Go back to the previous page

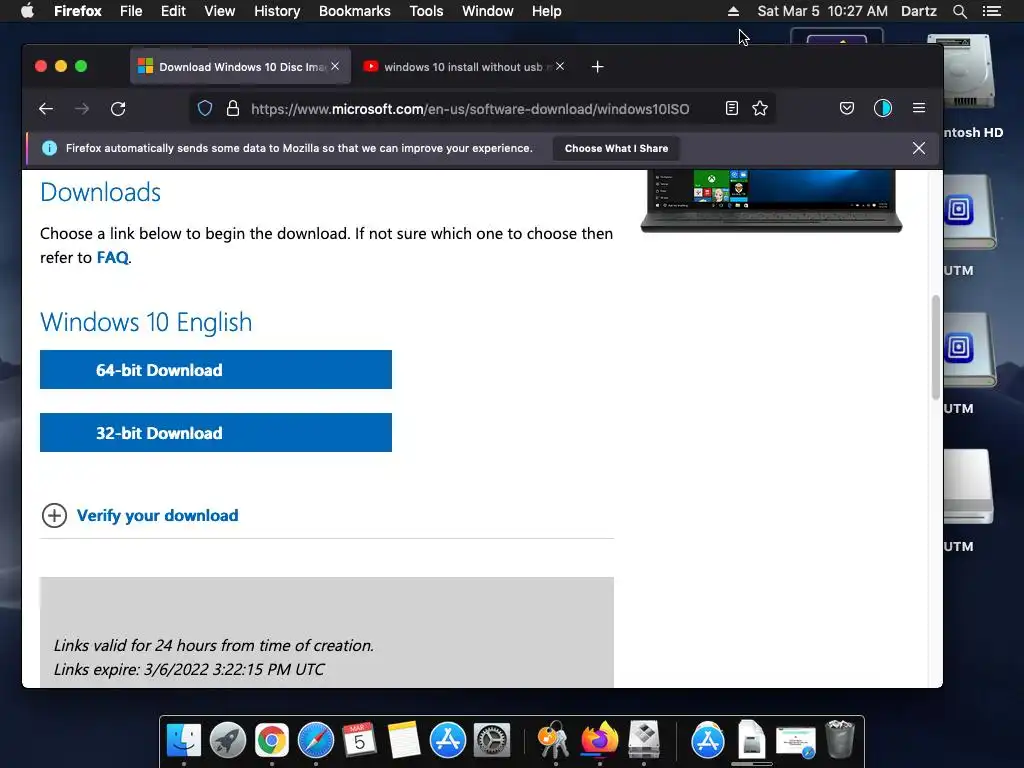pyautogui.click(x=46, y=108)
